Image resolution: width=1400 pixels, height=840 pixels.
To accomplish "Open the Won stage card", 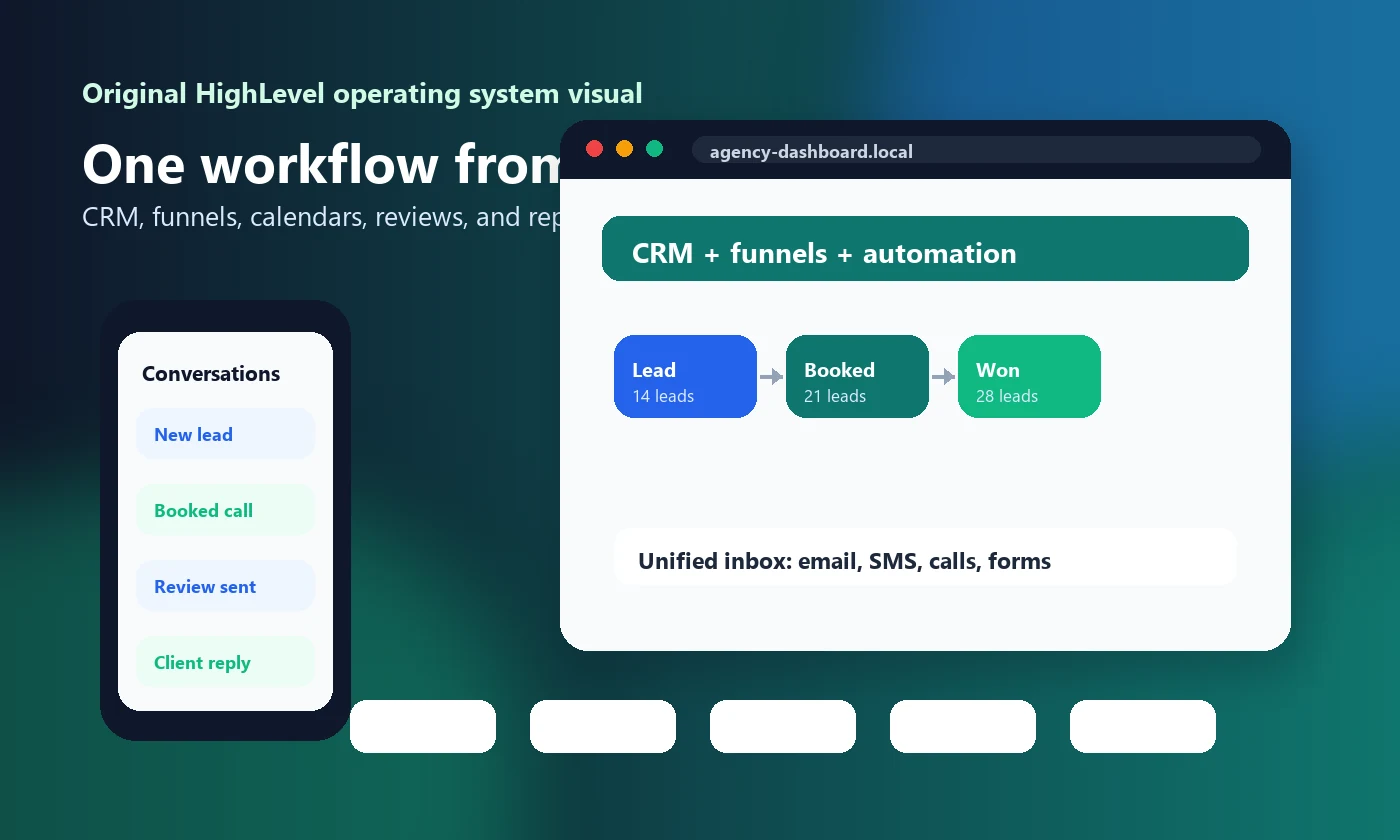I will click(x=1029, y=376).
